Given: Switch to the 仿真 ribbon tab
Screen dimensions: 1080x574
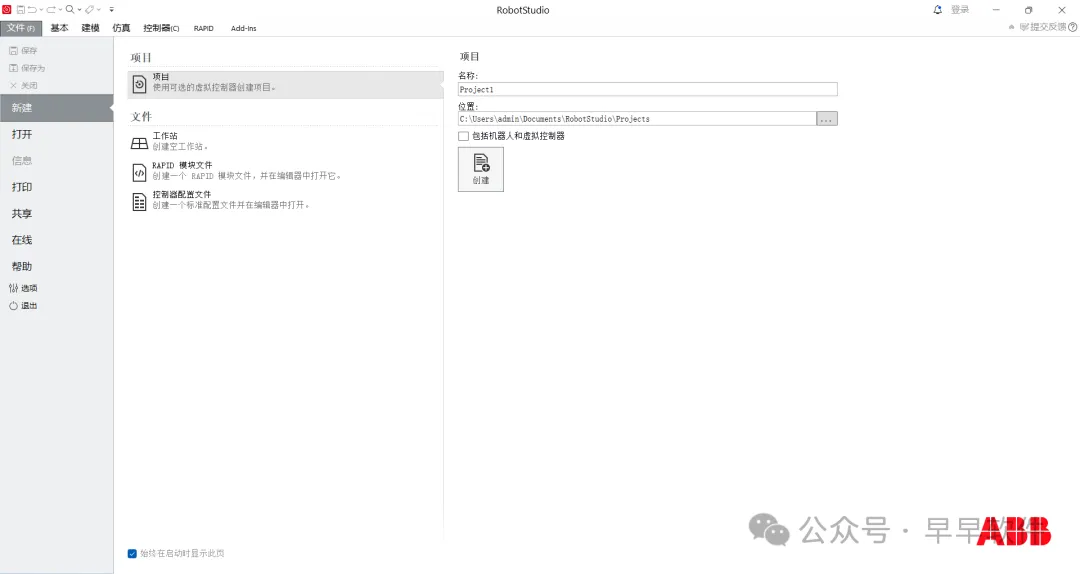Looking at the screenshot, I should tap(121, 28).
